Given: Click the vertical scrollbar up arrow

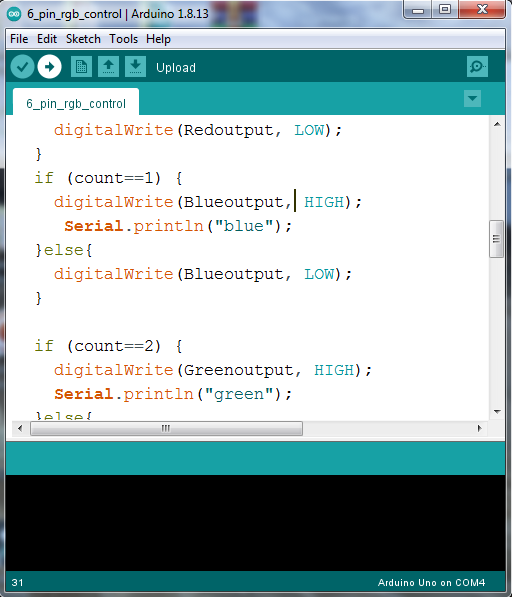Looking at the screenshot, I should click(497, 124).
